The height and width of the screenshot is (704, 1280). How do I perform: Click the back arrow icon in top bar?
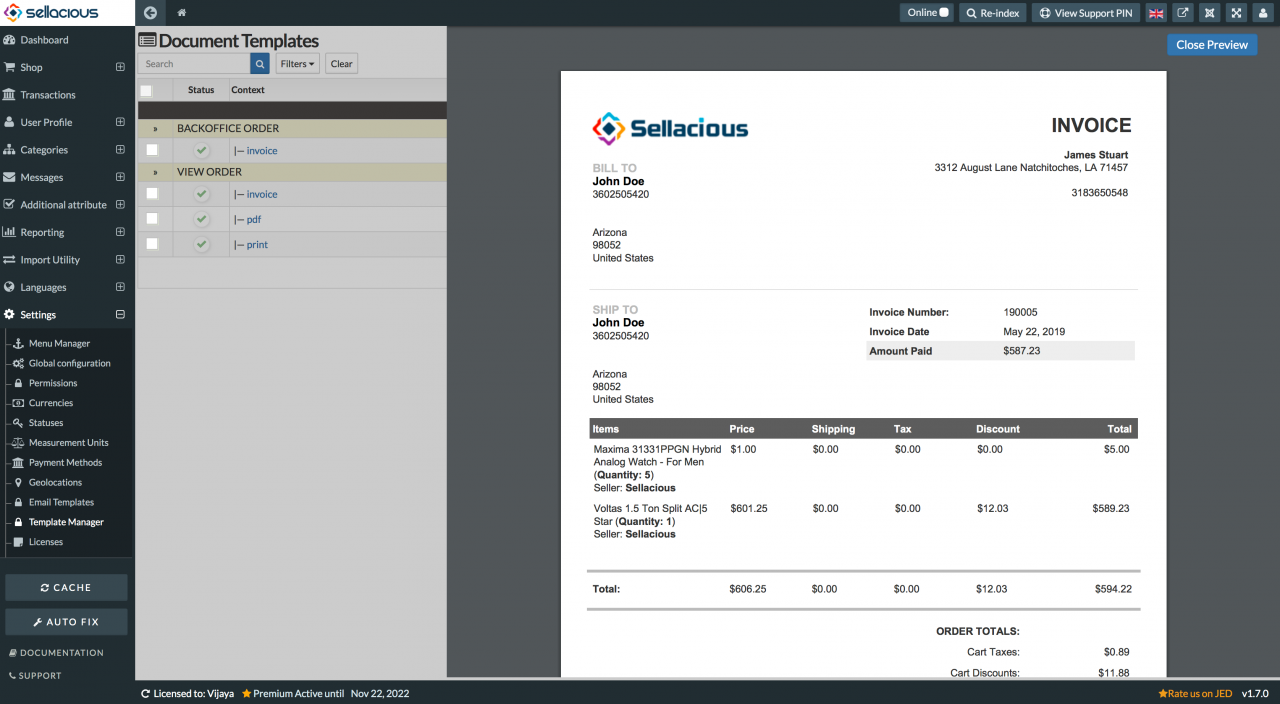coord(151,13)
